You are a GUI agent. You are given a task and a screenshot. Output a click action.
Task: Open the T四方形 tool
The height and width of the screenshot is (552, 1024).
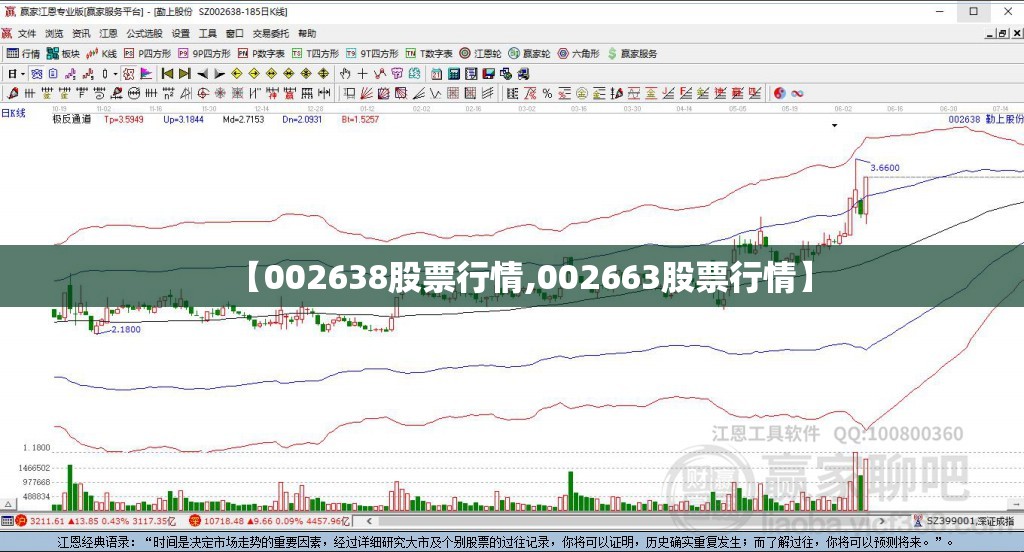315,54
